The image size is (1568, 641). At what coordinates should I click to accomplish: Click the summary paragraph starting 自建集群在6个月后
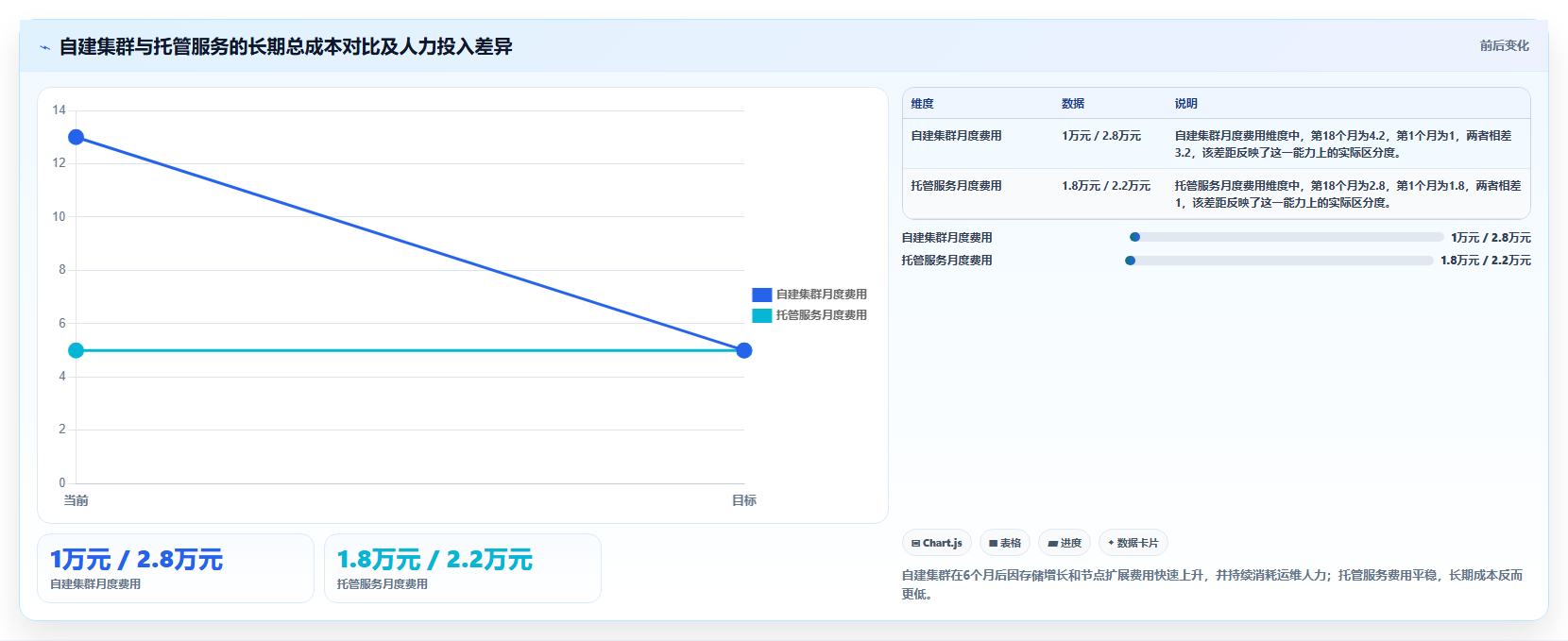tap(1212, 584)
